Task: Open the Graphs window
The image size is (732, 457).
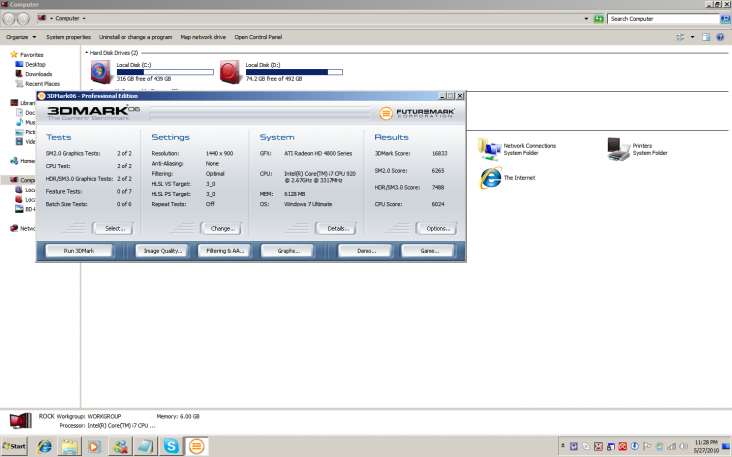Action: (288, 251)
